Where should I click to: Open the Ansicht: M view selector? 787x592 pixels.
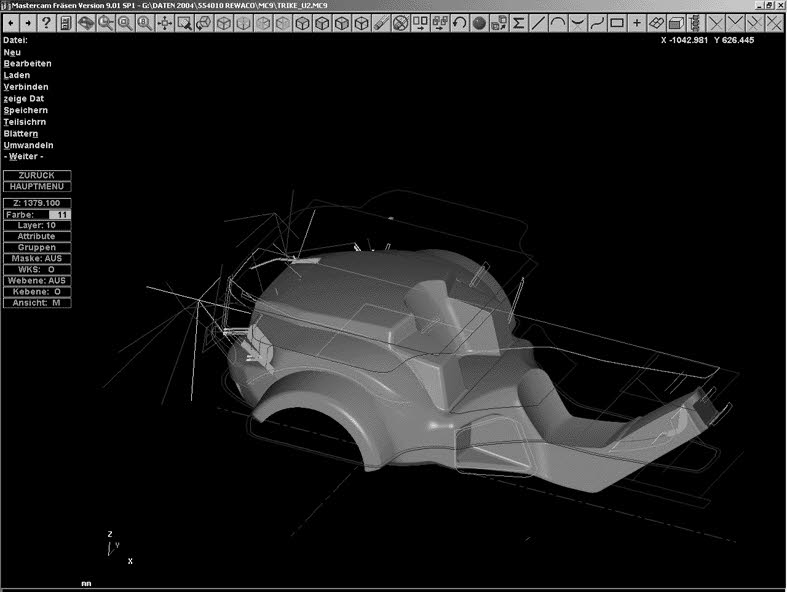37,302
